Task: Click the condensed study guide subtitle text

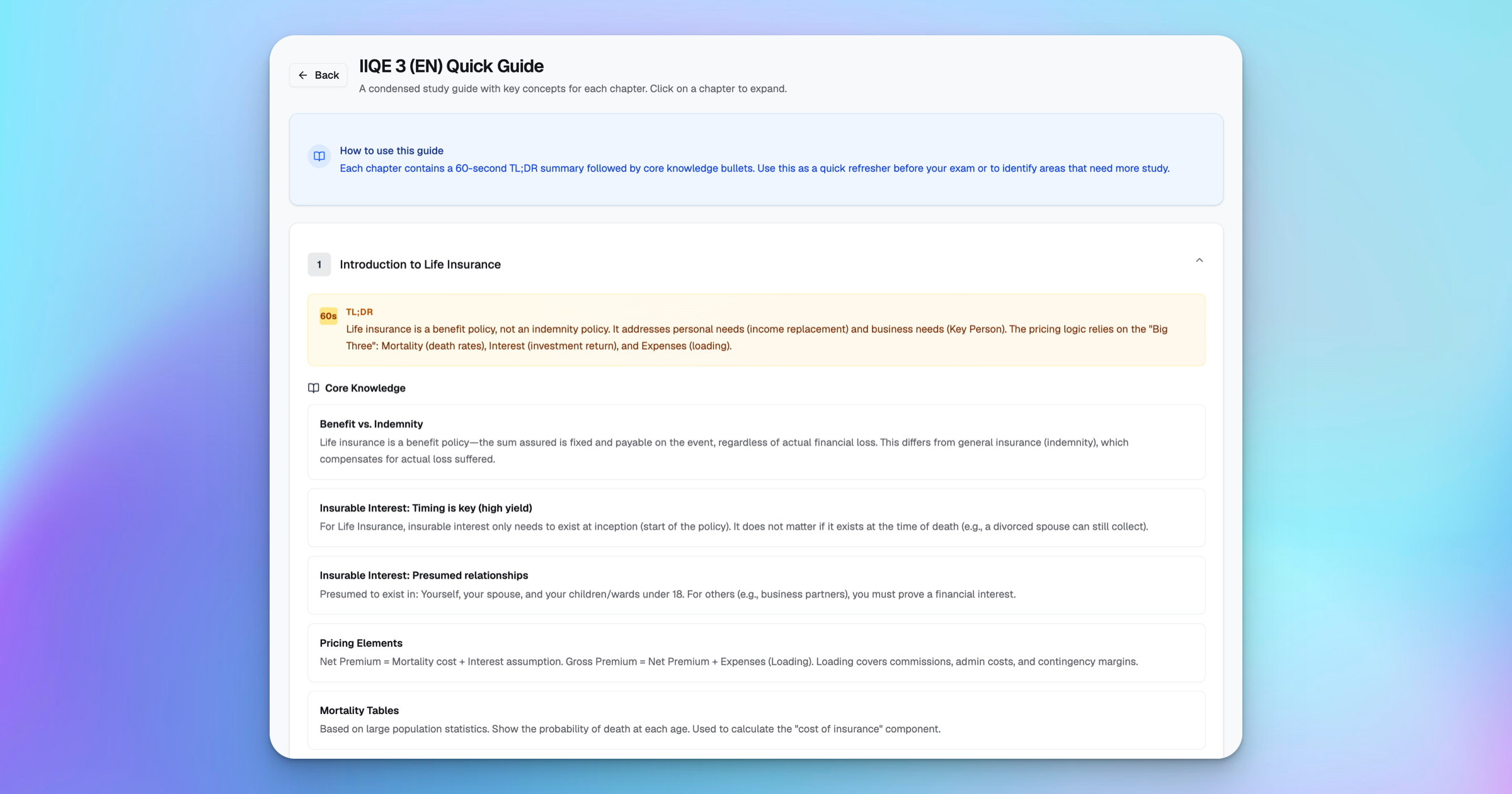Action: tap(573, 89)
